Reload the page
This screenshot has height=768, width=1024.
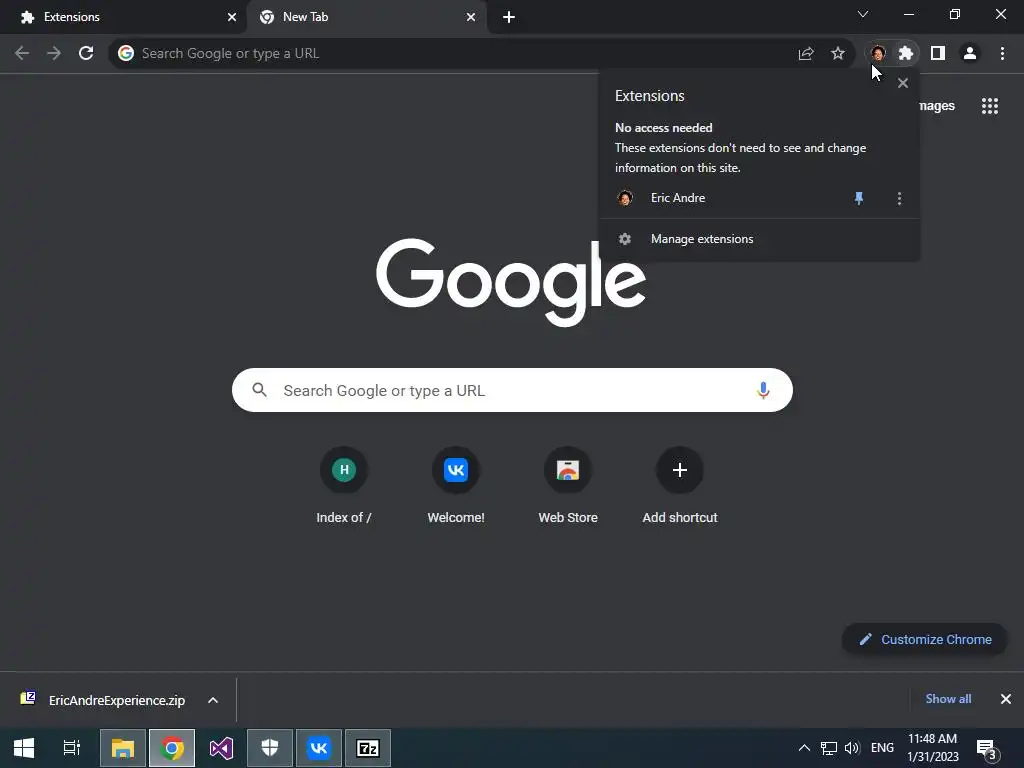[86, 53]
